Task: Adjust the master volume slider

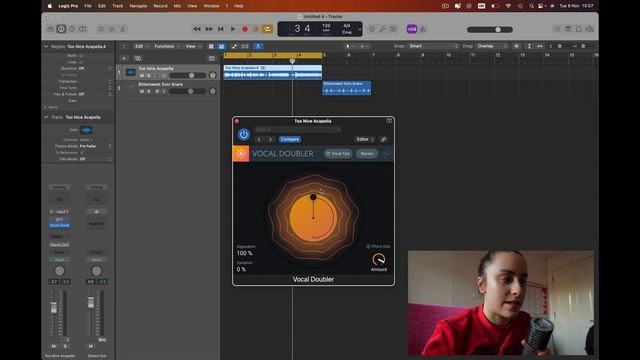Action: (x=490, y=29)
